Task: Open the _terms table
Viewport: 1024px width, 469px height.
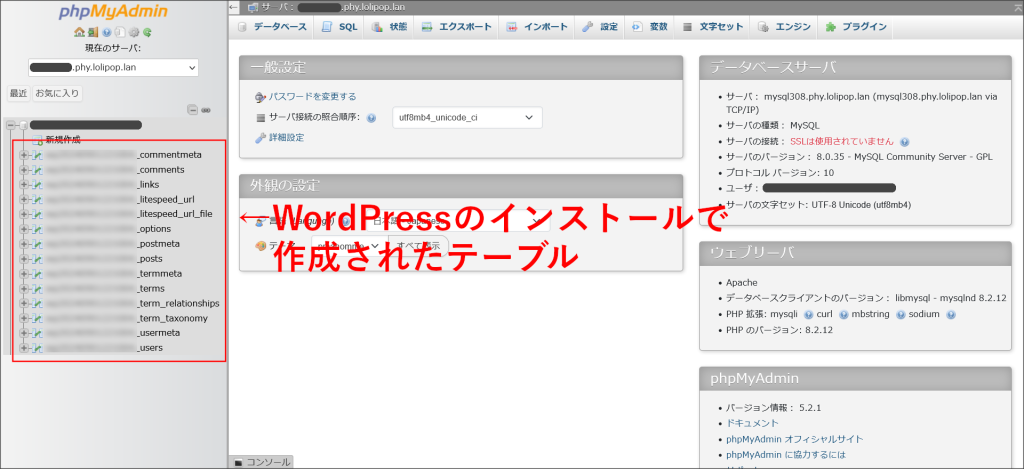Action: point(151,289)
